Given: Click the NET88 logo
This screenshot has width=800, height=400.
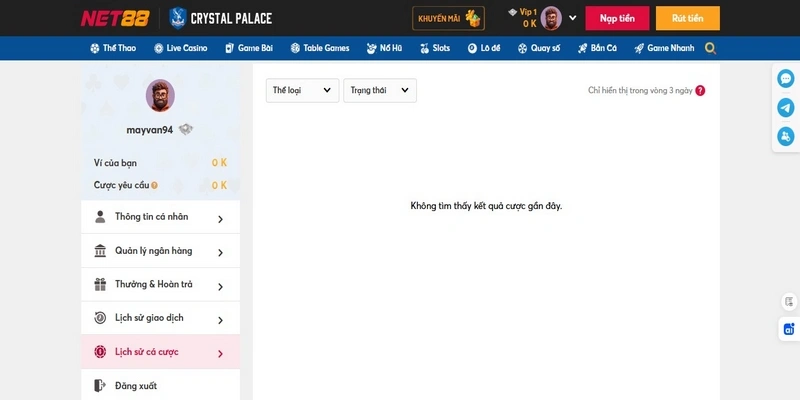Looking at the screenshot, I should (115, 18).
